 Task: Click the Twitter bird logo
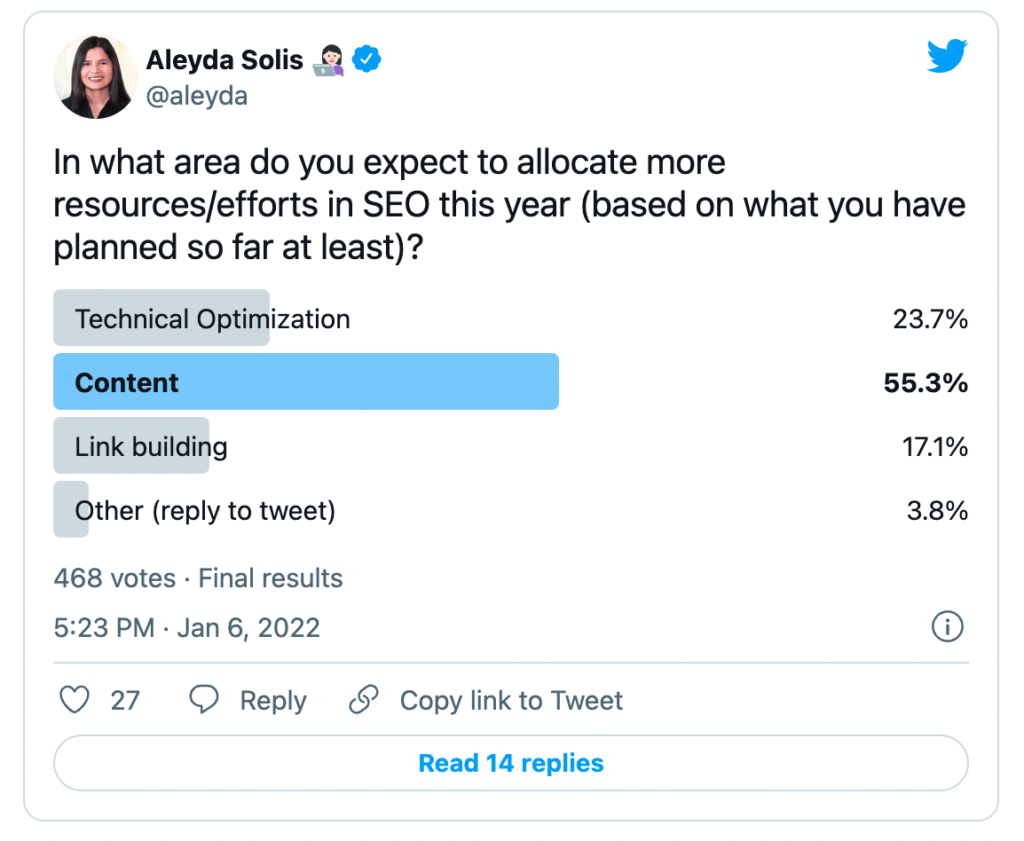click(946, 57)
